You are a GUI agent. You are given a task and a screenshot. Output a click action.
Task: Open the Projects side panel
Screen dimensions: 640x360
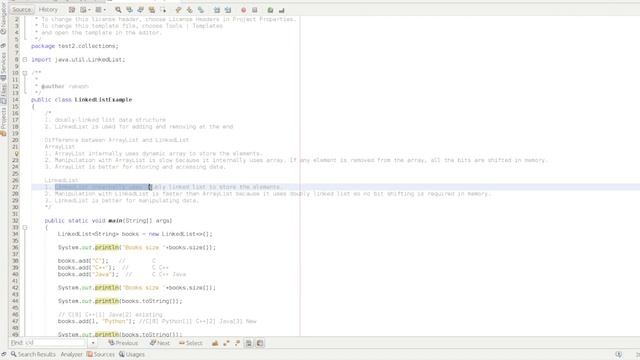pos(3,122)
